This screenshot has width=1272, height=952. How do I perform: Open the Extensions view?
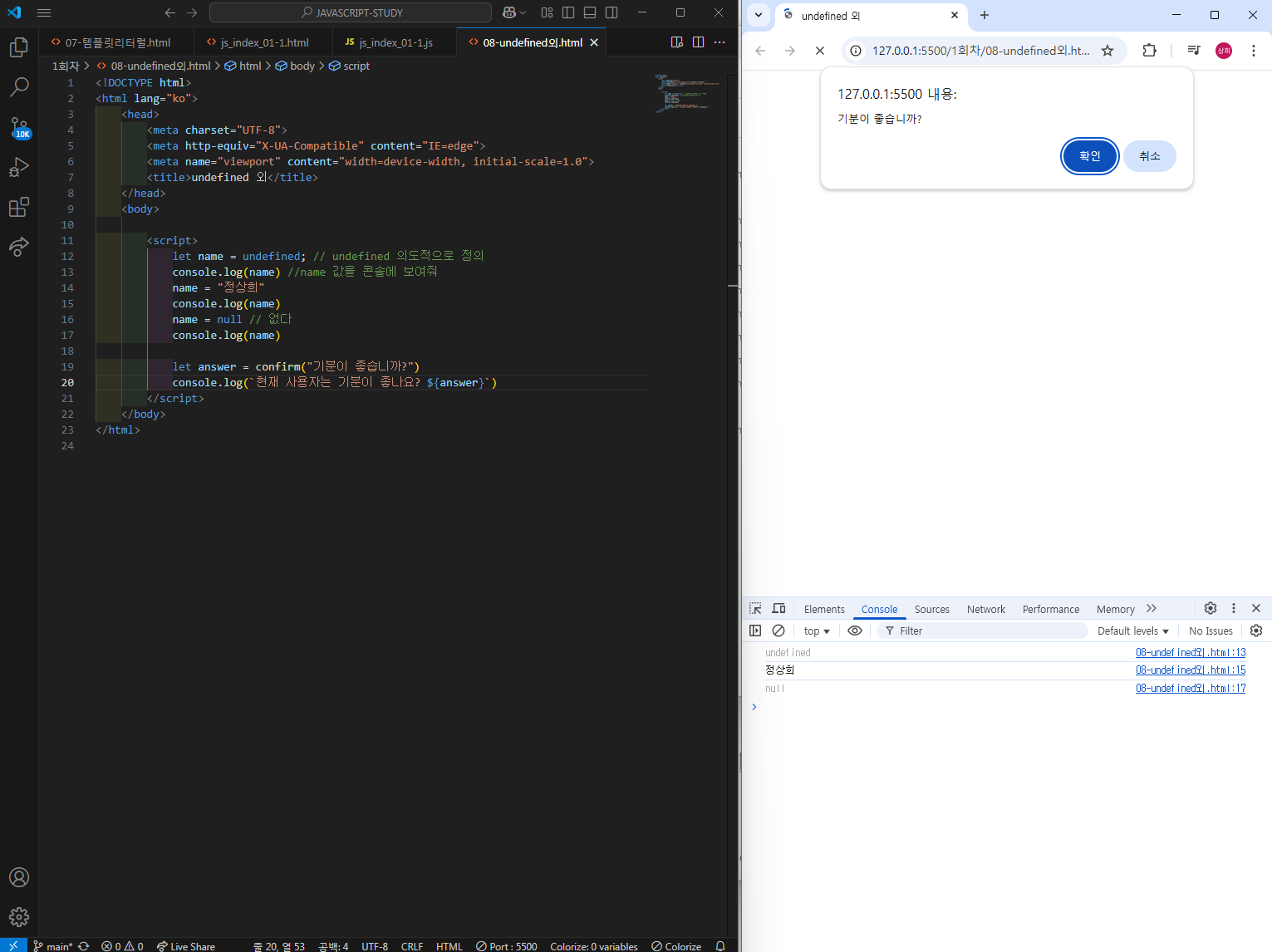[19, 207]
